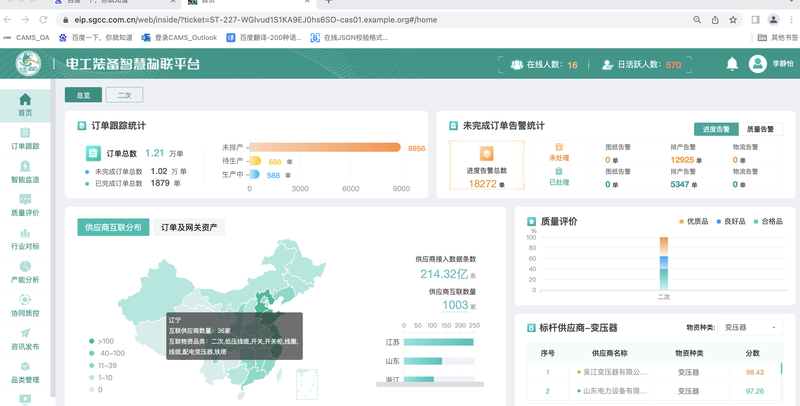800x406 pixels.
Task: Toggle the 良好品 legend item
Action: 731,221
